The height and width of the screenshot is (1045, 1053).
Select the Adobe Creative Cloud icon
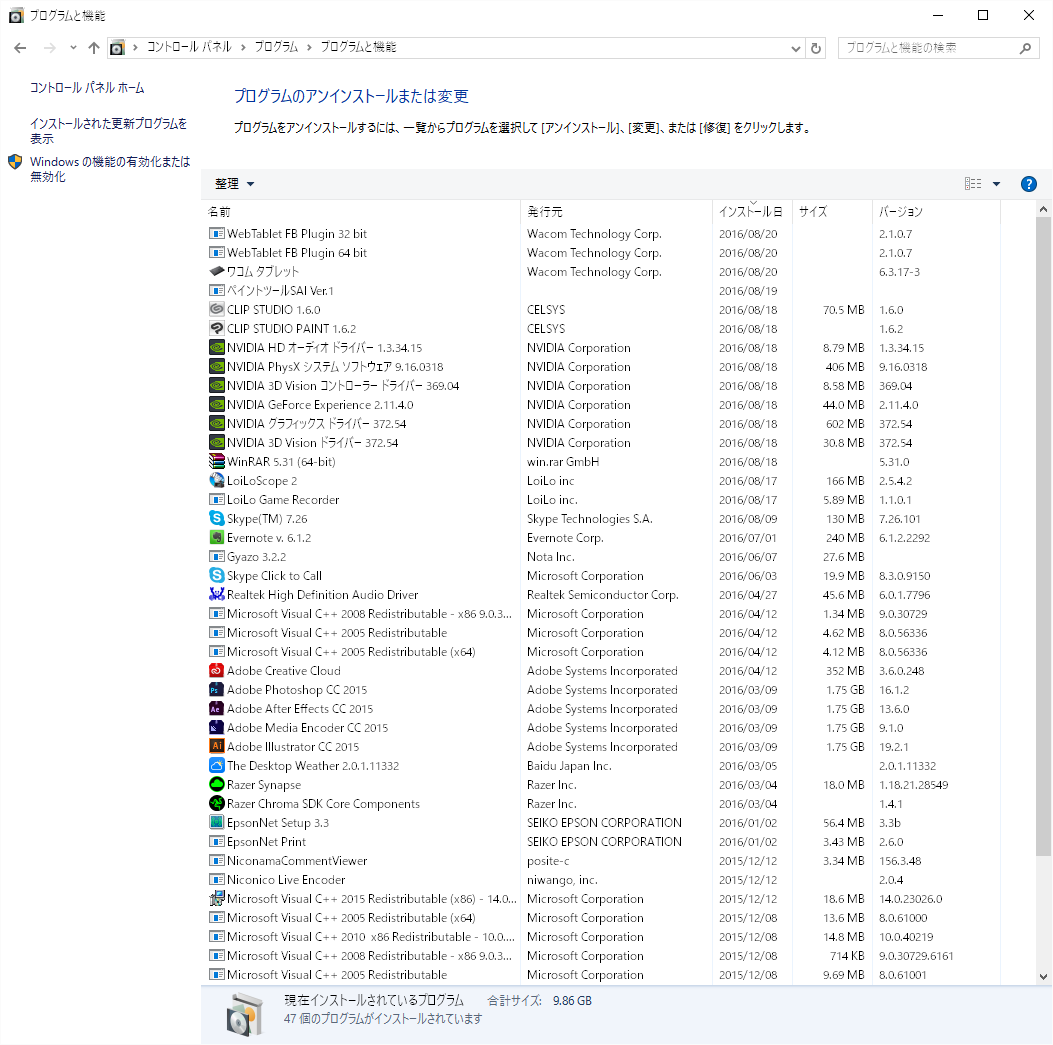pos(216,670)
